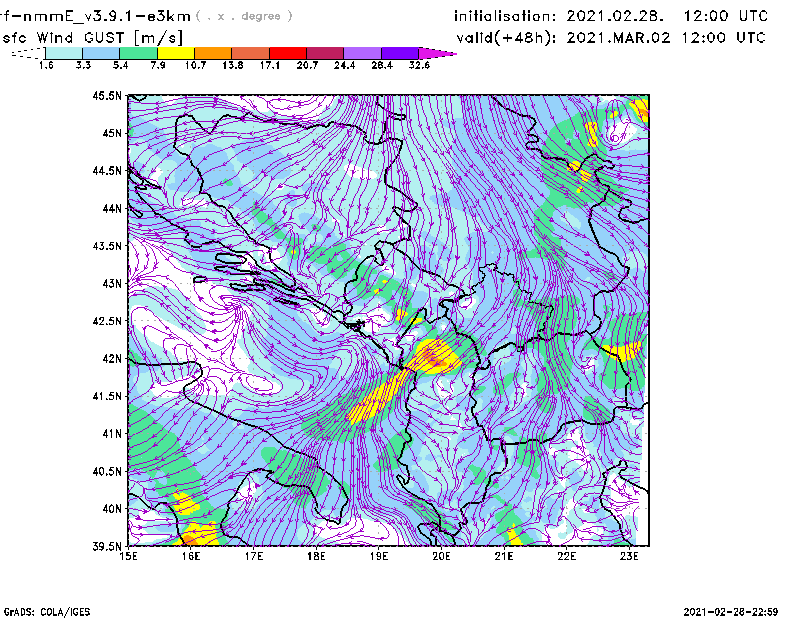Click the red 17.1–20.7 legend swatch
This screenshot has width=800, height=618.
(288, 53)
